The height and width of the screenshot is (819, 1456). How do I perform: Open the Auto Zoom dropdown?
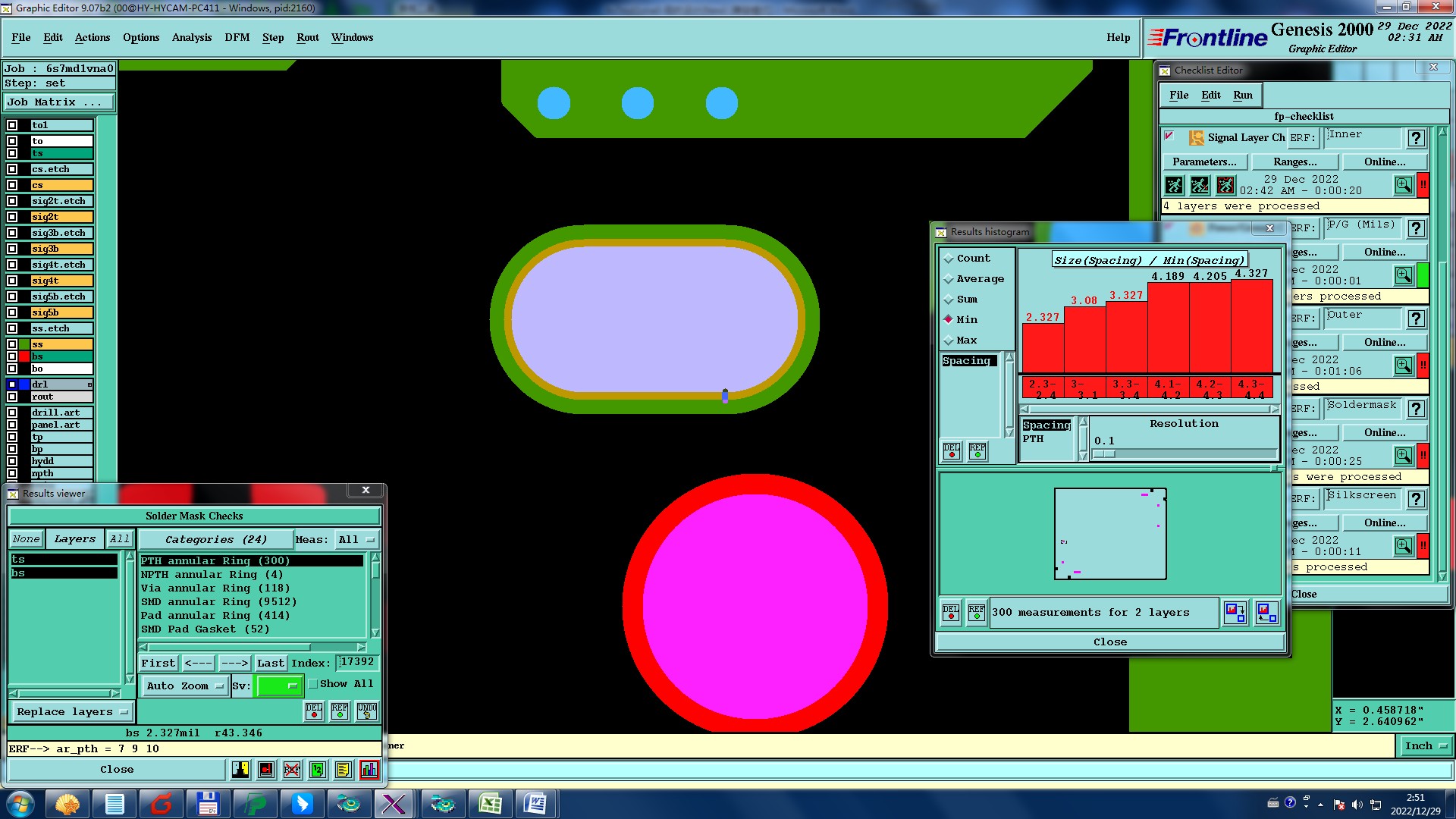(185, 686)
